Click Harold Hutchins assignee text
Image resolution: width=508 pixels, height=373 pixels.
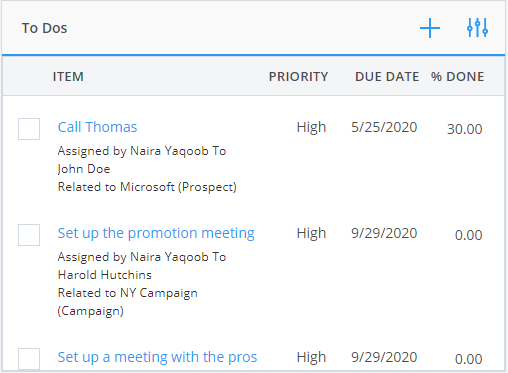[x=105, y=275]
